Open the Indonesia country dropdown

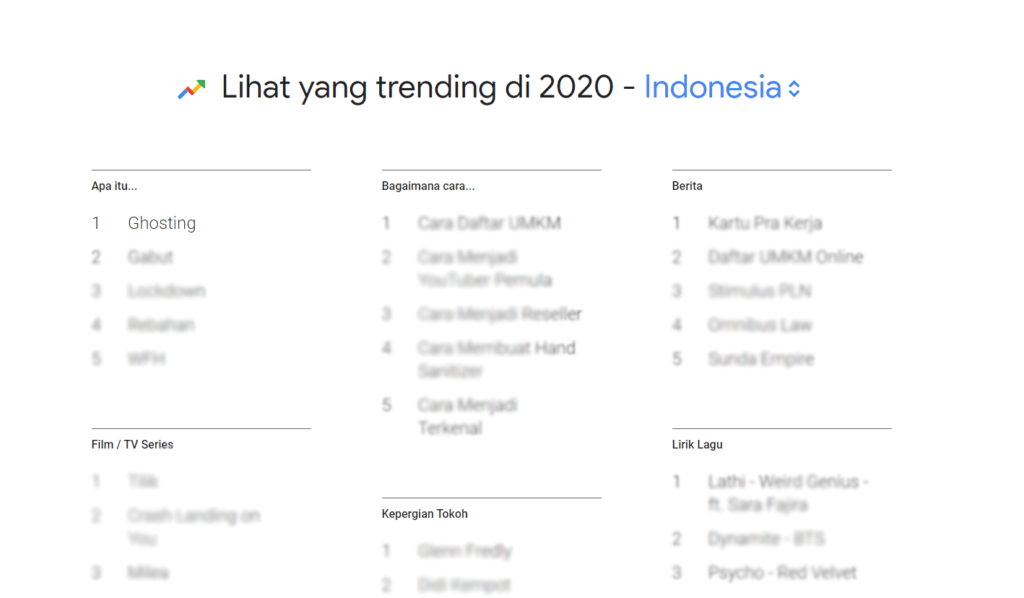(722, 87)
